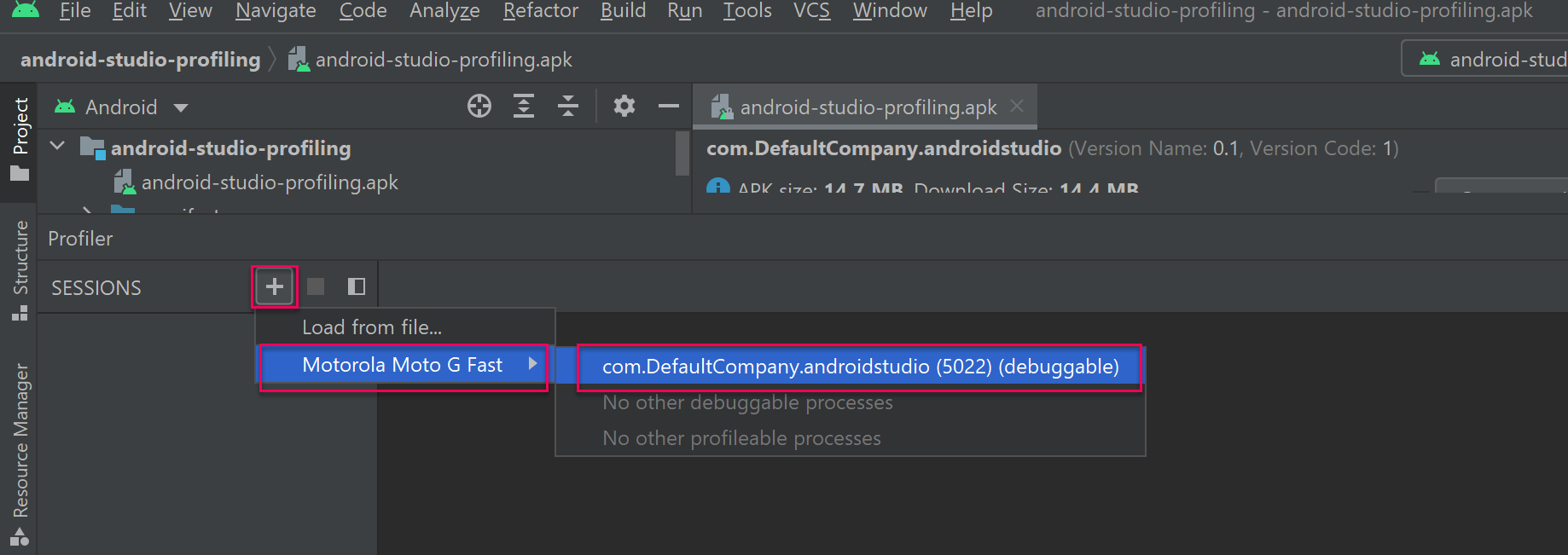The height and width of the screenshot is (555, 1568).
Task: Click the APK file icon in editor tab
Action: [722, 107]
